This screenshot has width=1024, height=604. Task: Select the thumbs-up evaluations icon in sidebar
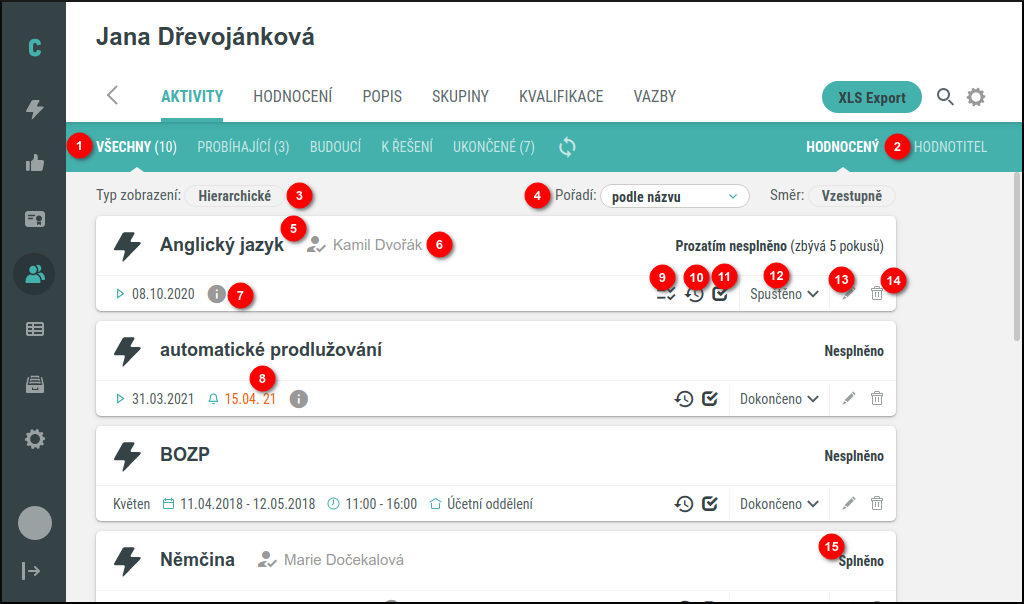[34, 163]
